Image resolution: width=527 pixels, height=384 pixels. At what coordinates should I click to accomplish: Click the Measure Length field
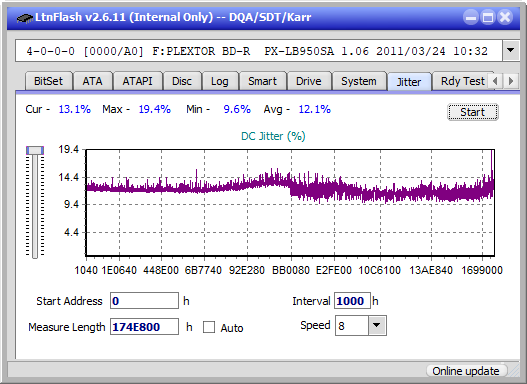tap(145, 327)
